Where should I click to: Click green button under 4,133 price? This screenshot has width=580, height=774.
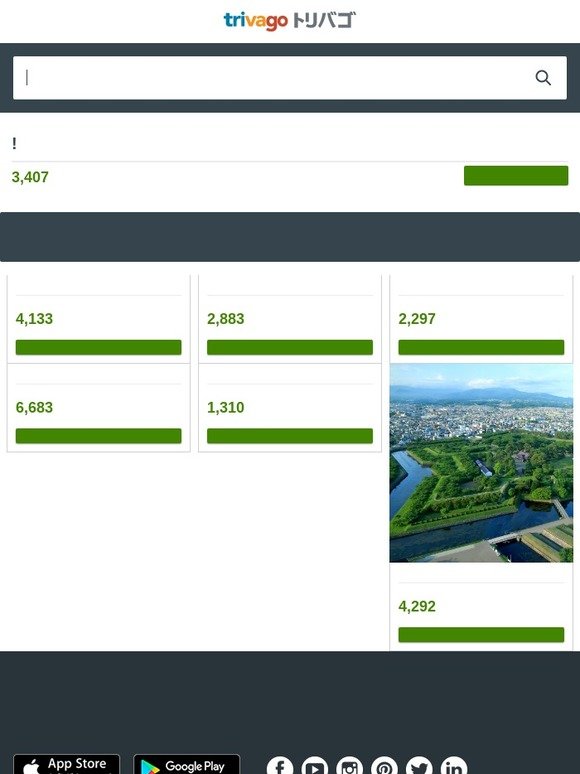pyautogui.click(x=99, y=347)
